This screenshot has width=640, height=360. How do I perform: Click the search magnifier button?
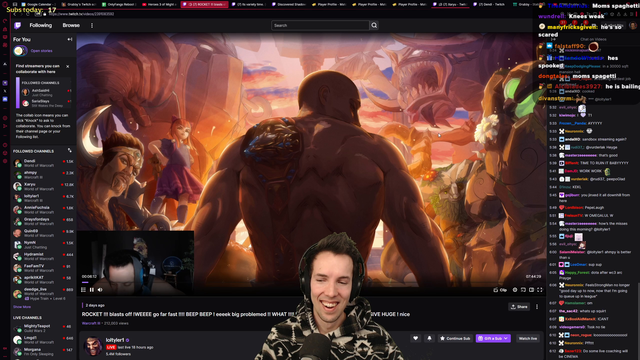click(x=374, y=25)
